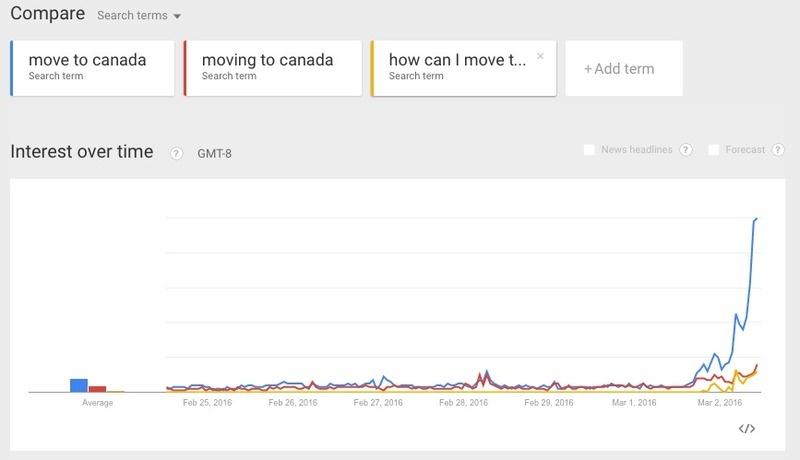Click the Feb 25, 2016 date label

point(208,403)
